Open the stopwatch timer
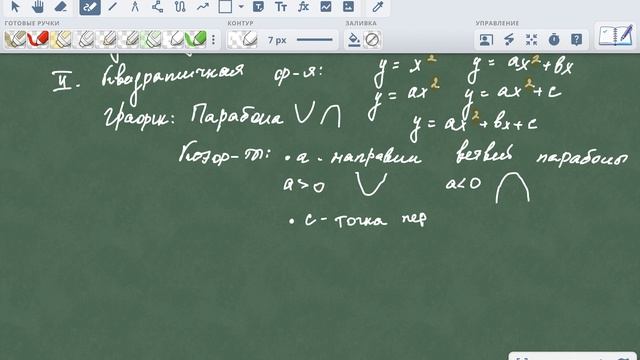This screenshot has height=360, width=640. pos(554,40)
